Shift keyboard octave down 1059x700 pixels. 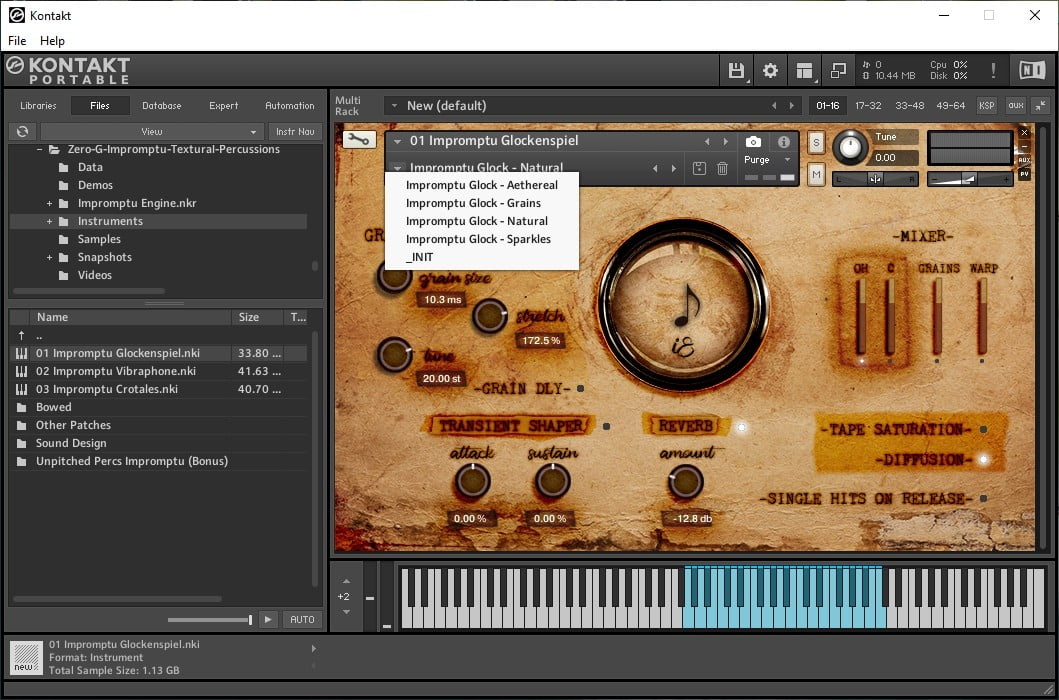point(346,611)
